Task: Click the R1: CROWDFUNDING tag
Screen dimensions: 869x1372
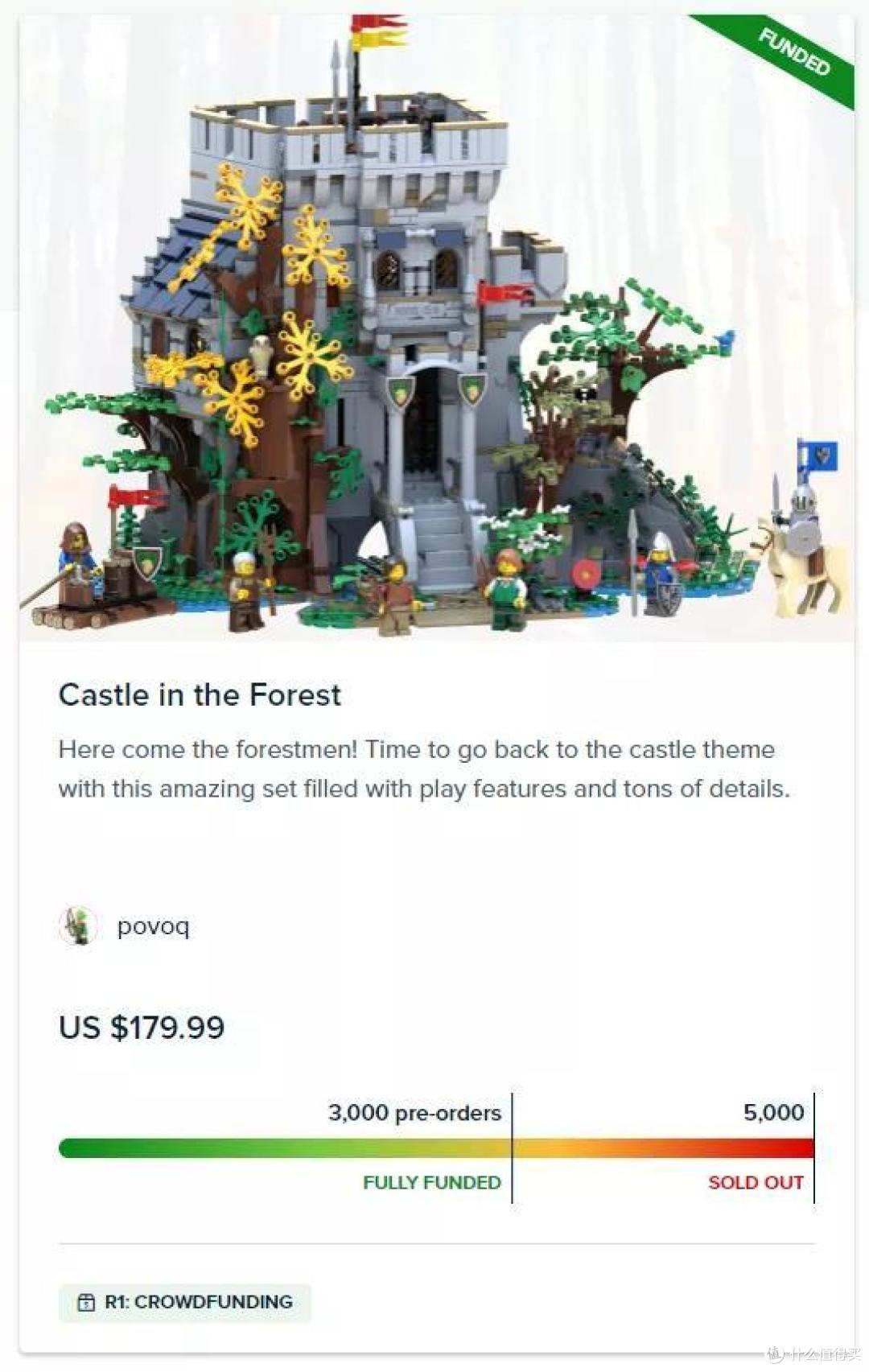Action: (185, 1302)
